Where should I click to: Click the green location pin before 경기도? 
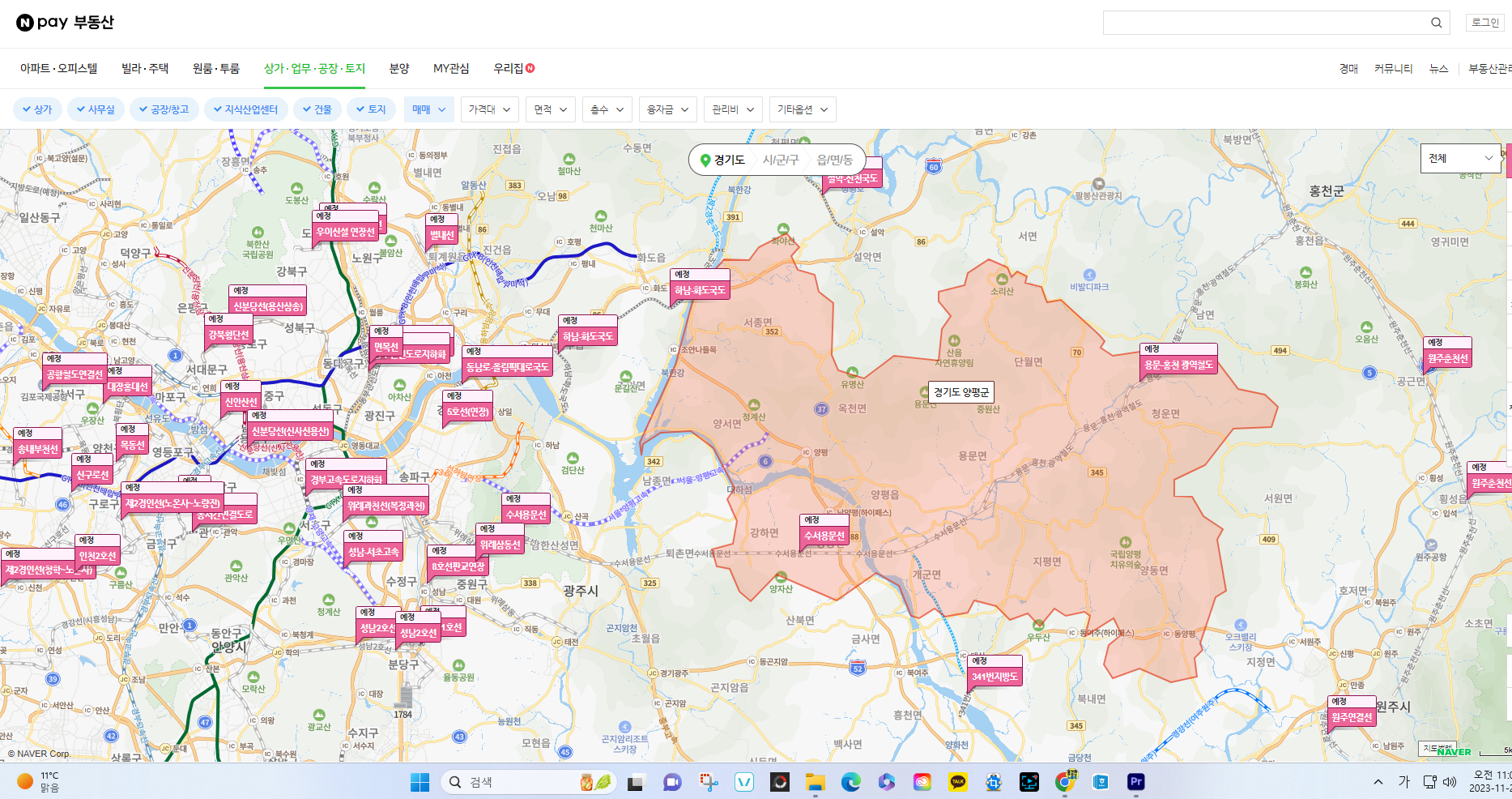tap(705, 160)
